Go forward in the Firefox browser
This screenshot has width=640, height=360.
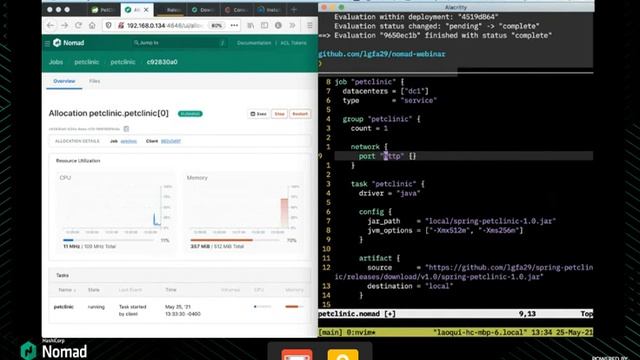click(x=64, y=25)
